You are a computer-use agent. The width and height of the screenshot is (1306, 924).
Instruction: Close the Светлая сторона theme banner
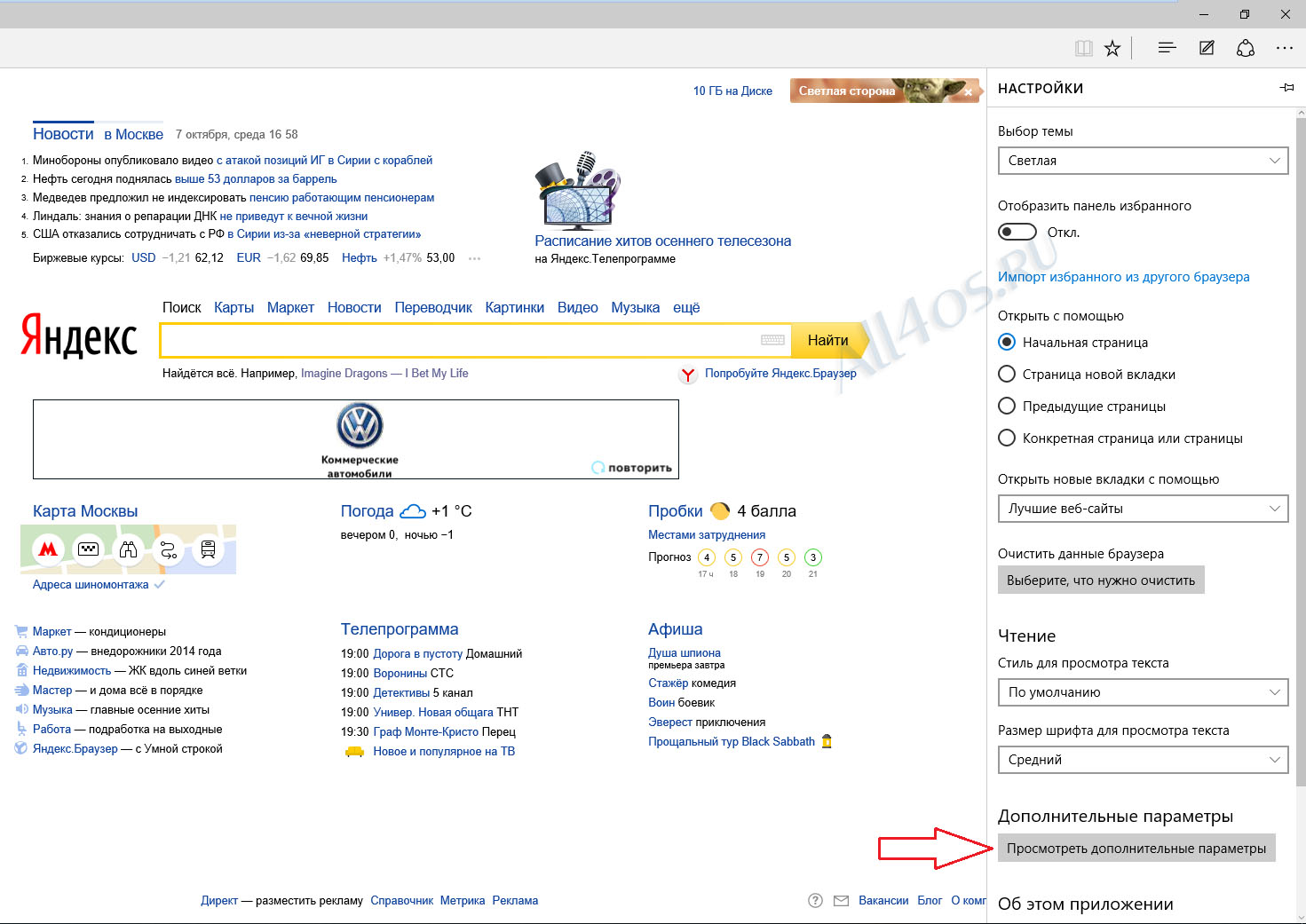969,91
